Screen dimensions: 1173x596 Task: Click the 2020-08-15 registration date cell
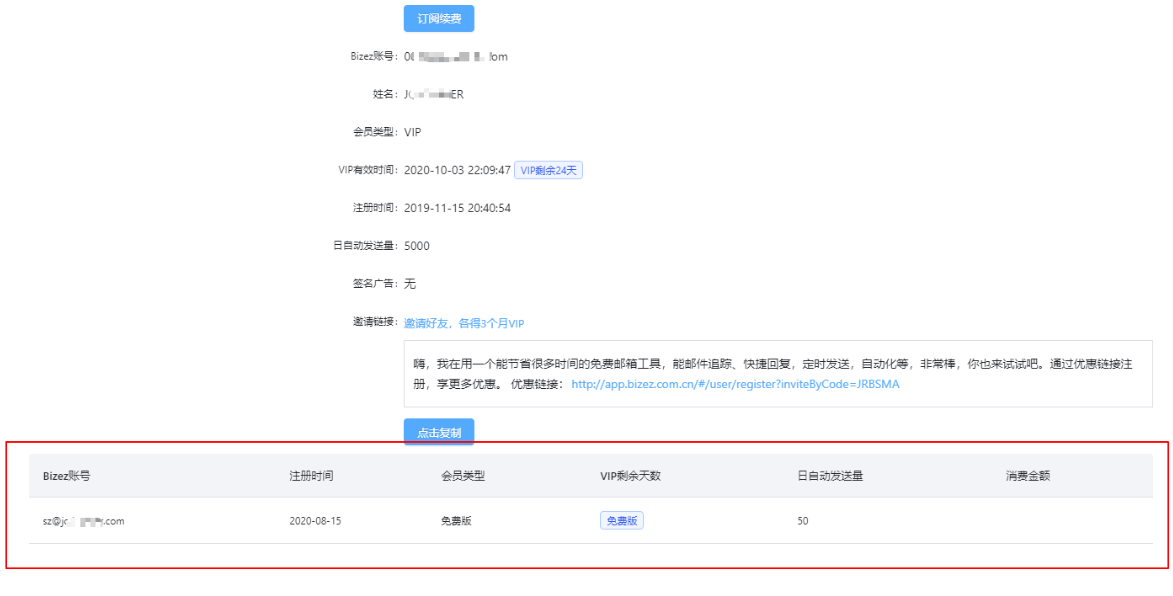click(315, 521)
